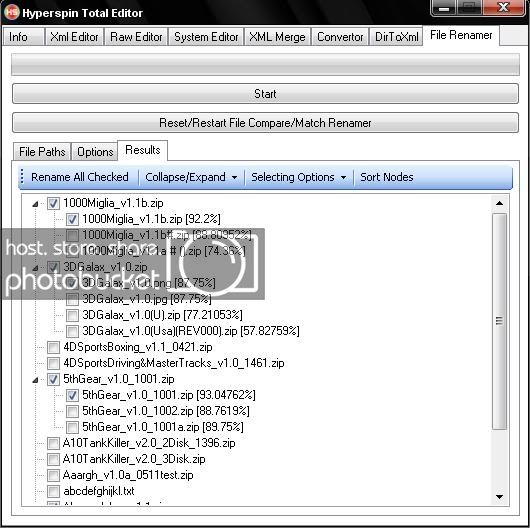This screenshot has height=528, width=530.
Task: Select the Results sub-tab
Action: coord(143,150)
